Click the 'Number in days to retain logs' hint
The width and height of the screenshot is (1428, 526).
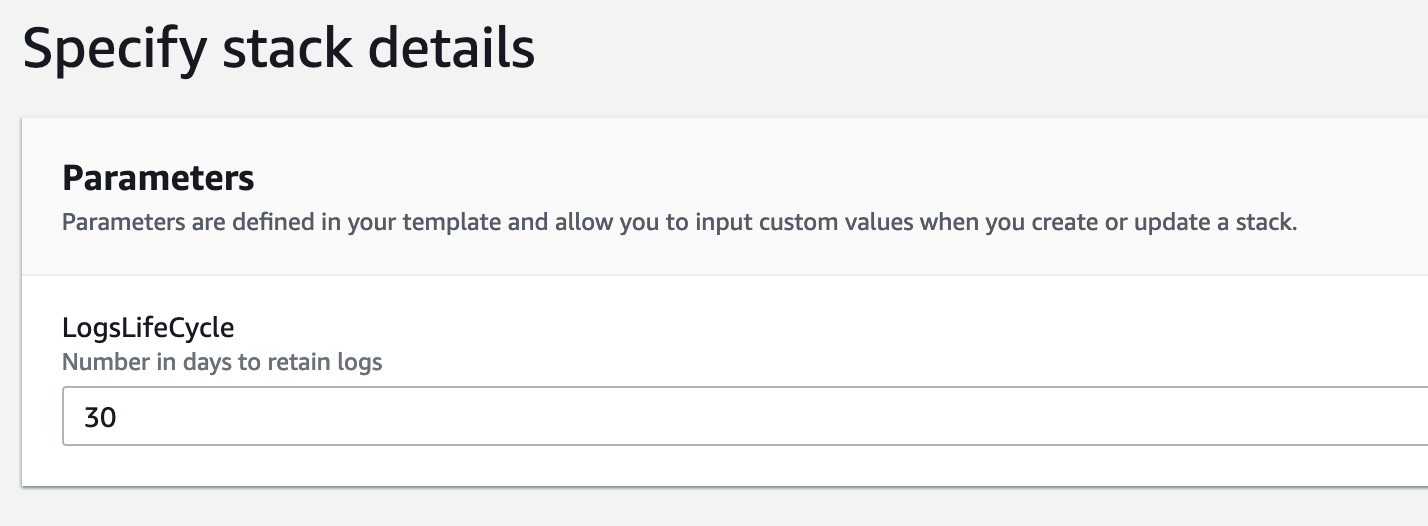[x=222, y=362]
